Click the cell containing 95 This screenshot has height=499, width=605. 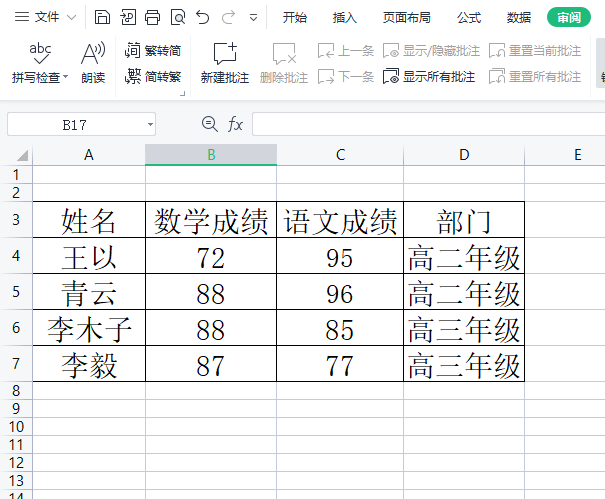coord(340,256)
